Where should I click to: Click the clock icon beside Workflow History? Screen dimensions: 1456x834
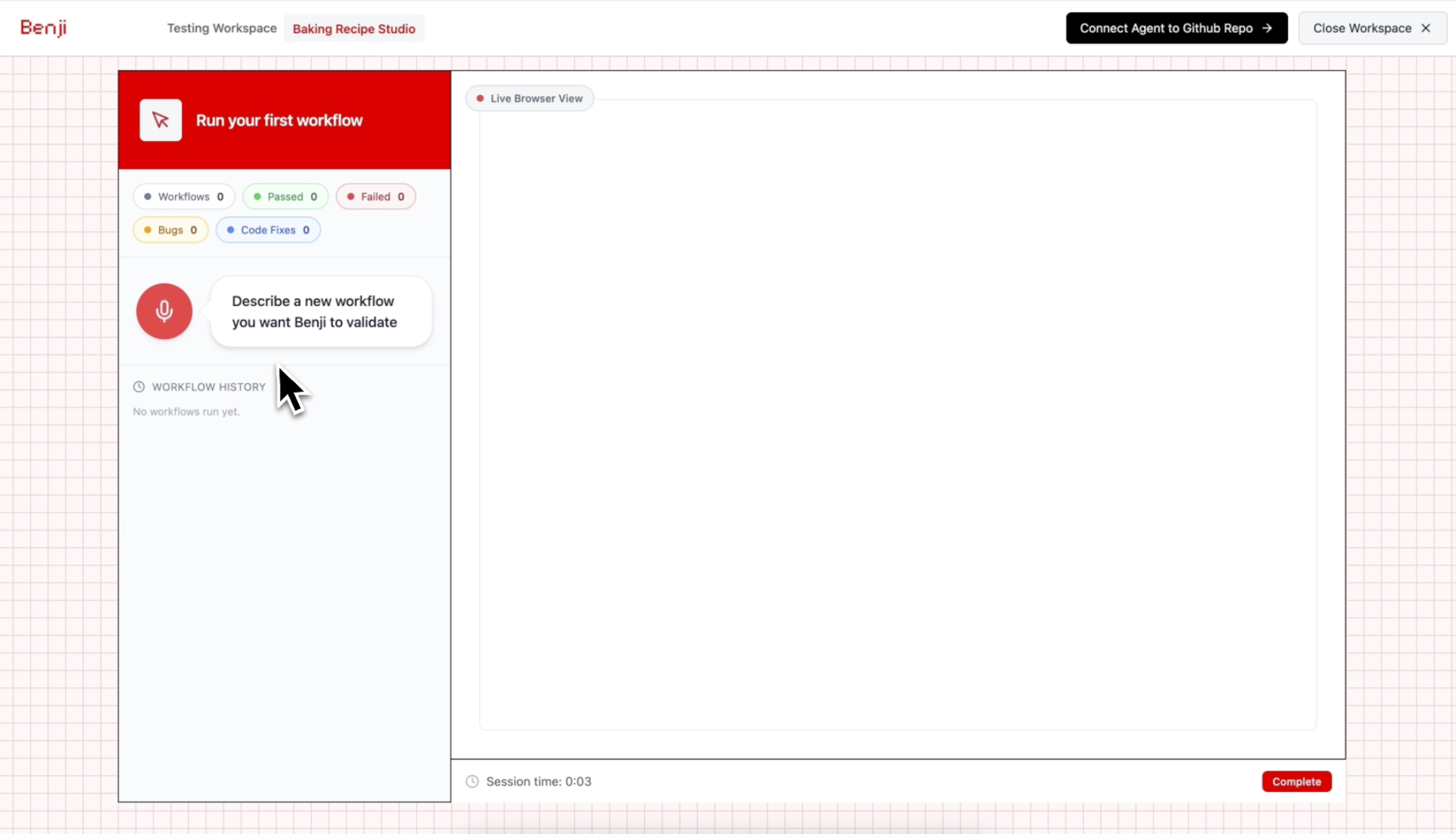coord(139,387)
